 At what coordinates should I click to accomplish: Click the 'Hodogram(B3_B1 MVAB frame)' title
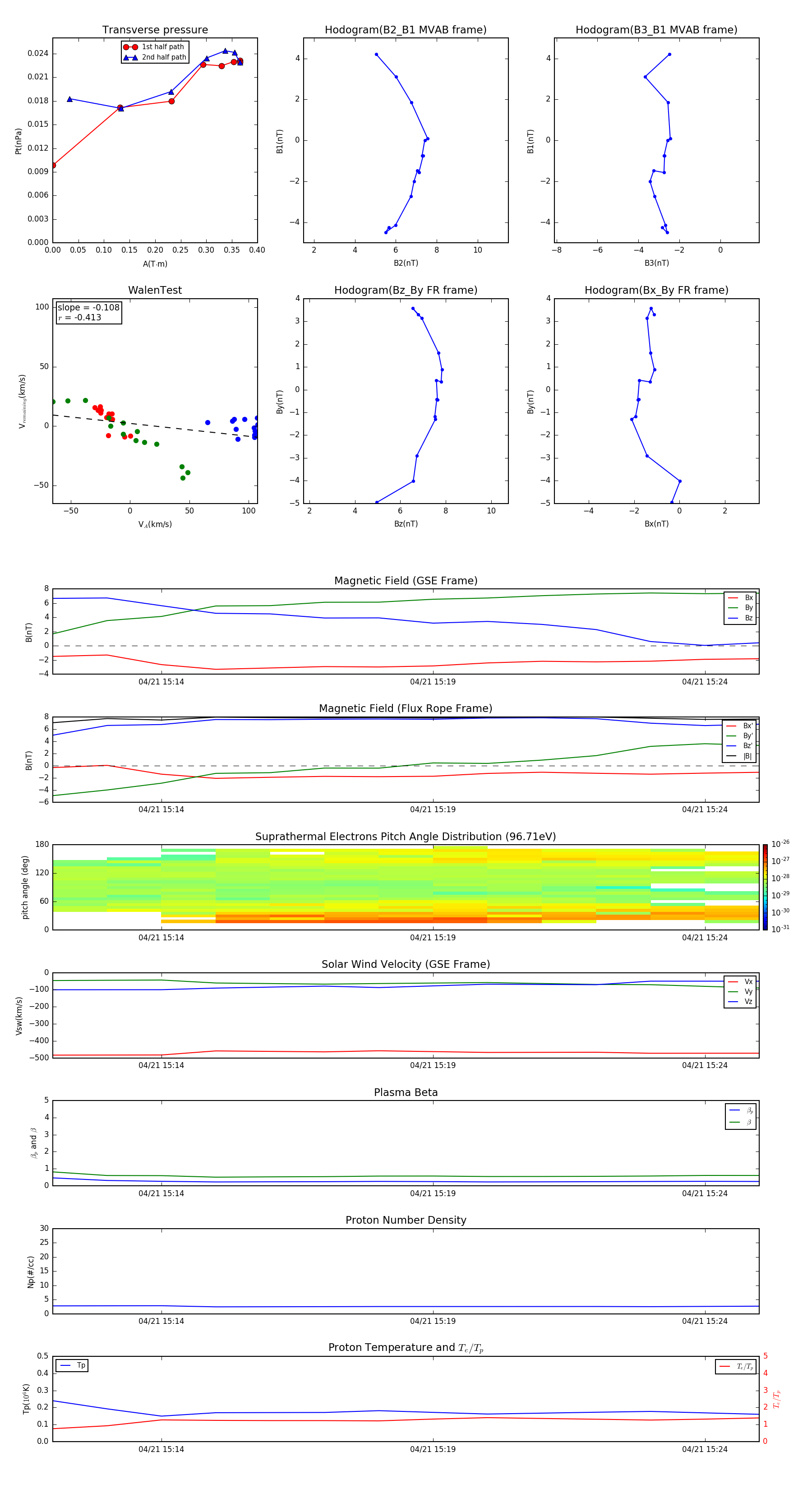[656, 29]
